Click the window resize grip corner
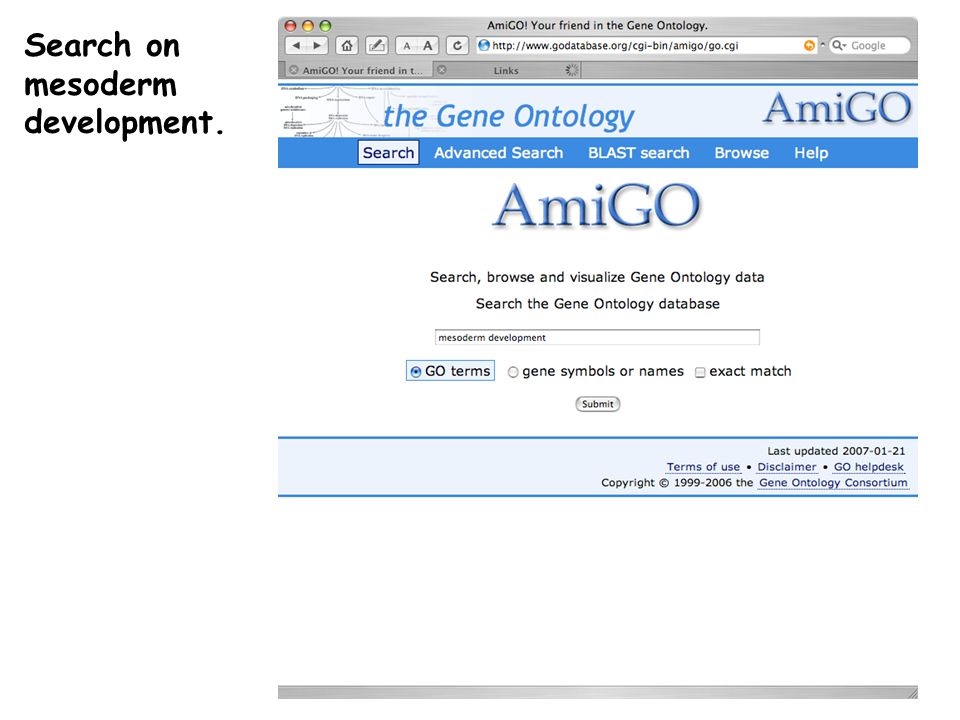This screenshot has height=720, width=960. [912, 692]
